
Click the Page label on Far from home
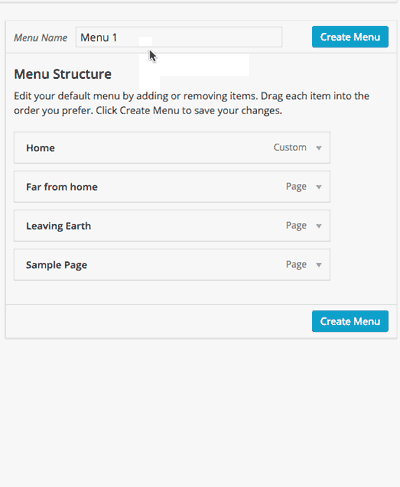(x=296, y=186)
